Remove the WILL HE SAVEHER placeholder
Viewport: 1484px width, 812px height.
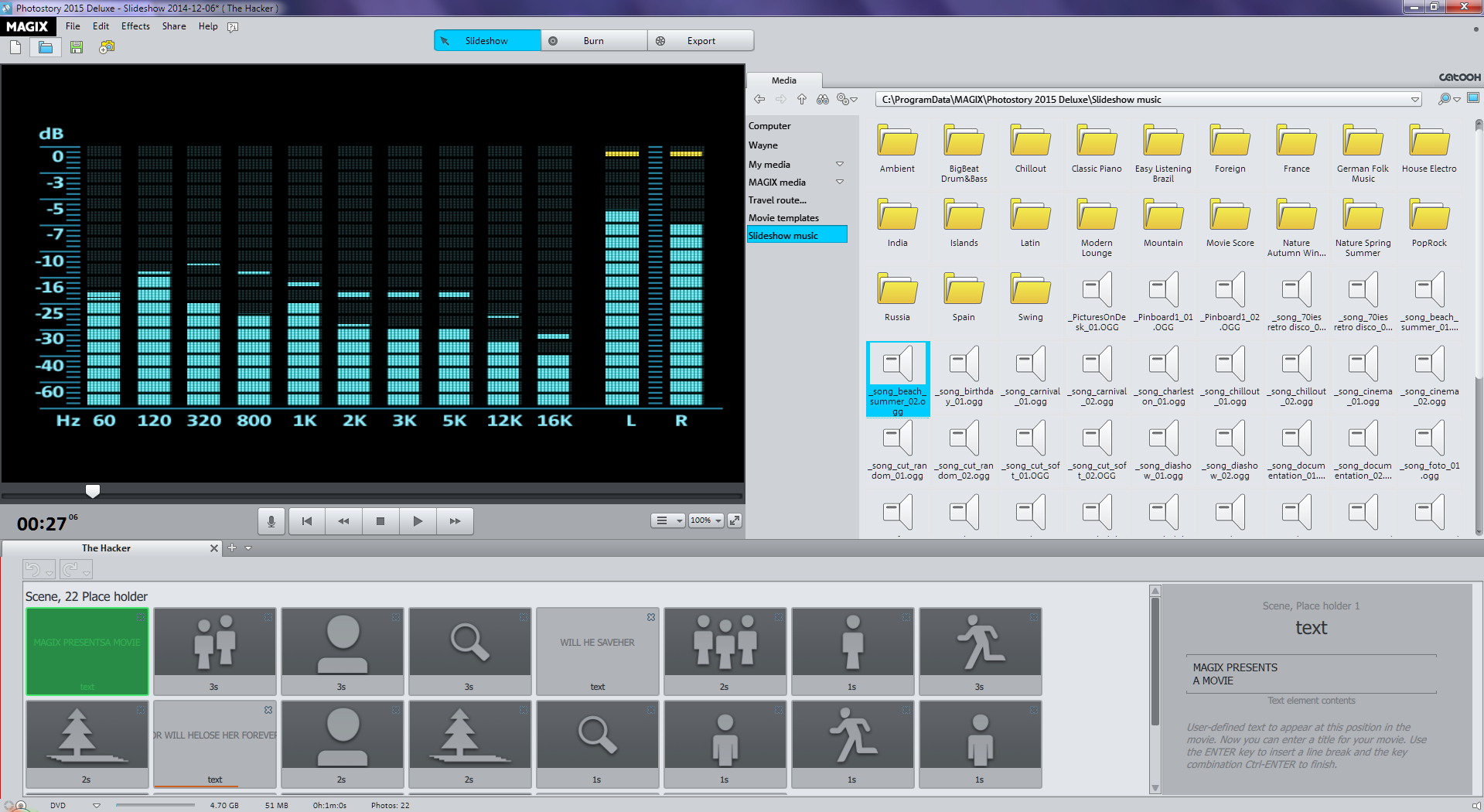651,617
